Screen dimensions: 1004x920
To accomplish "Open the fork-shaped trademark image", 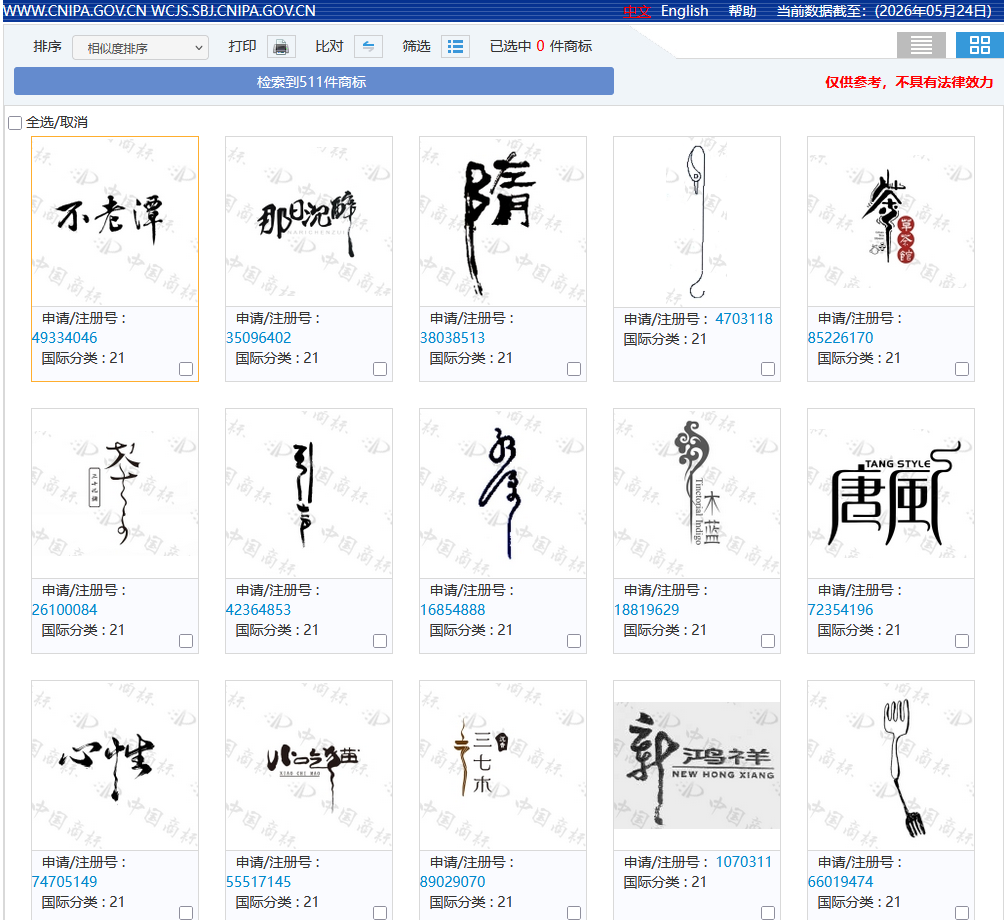I will (x=891, y=766).
